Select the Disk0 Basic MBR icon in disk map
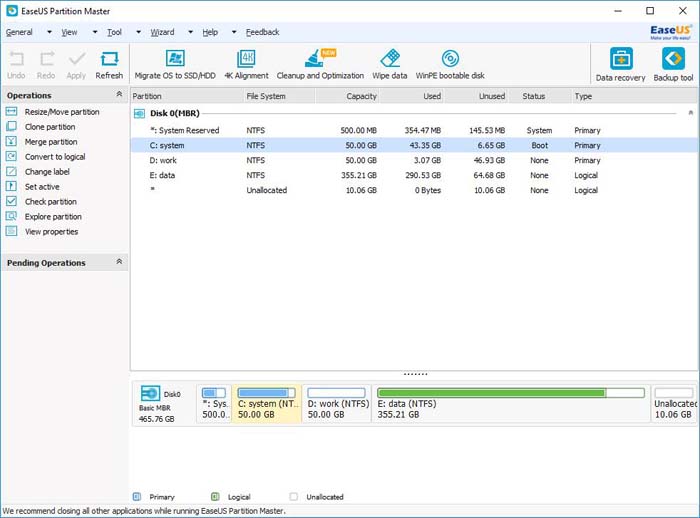 point(150,393)
